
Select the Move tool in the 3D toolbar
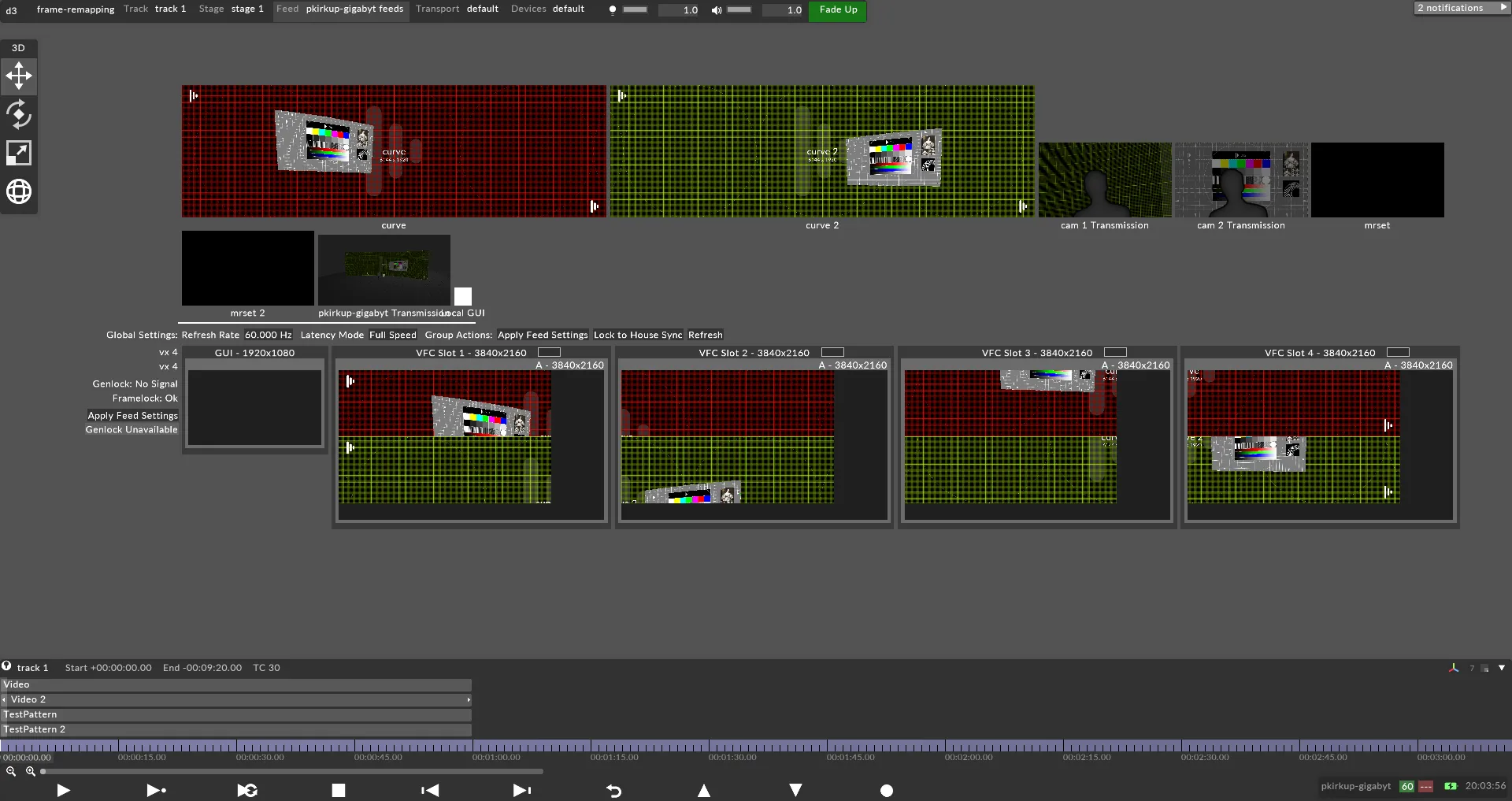pyautogui.click(x=18, y=76)
